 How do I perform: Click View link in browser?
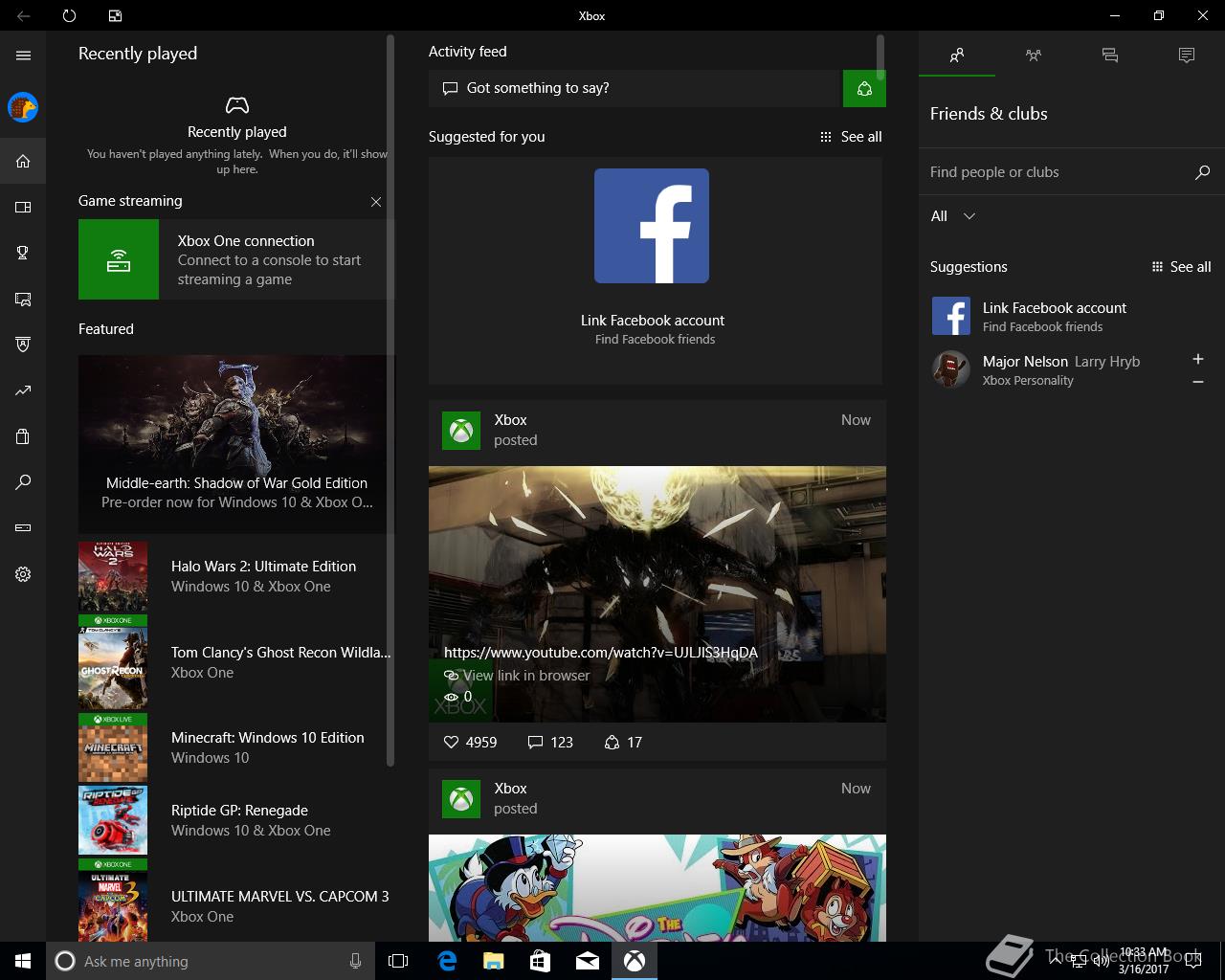click(517, 676)
